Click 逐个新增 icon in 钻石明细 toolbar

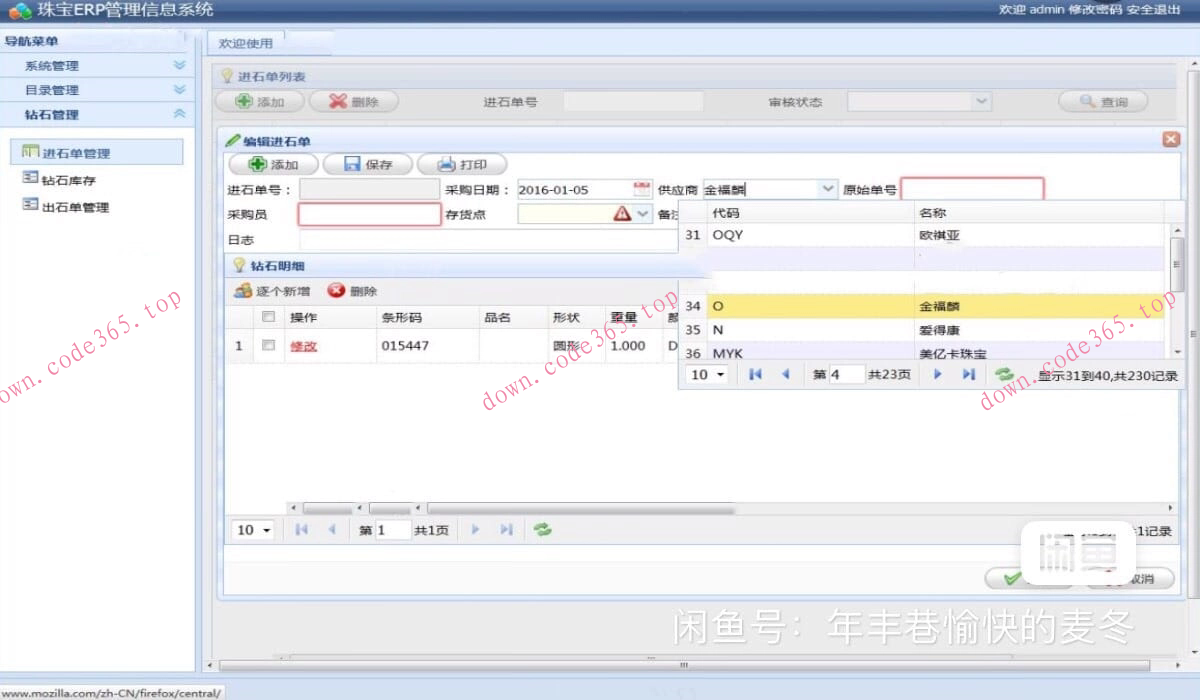[243, 291]
